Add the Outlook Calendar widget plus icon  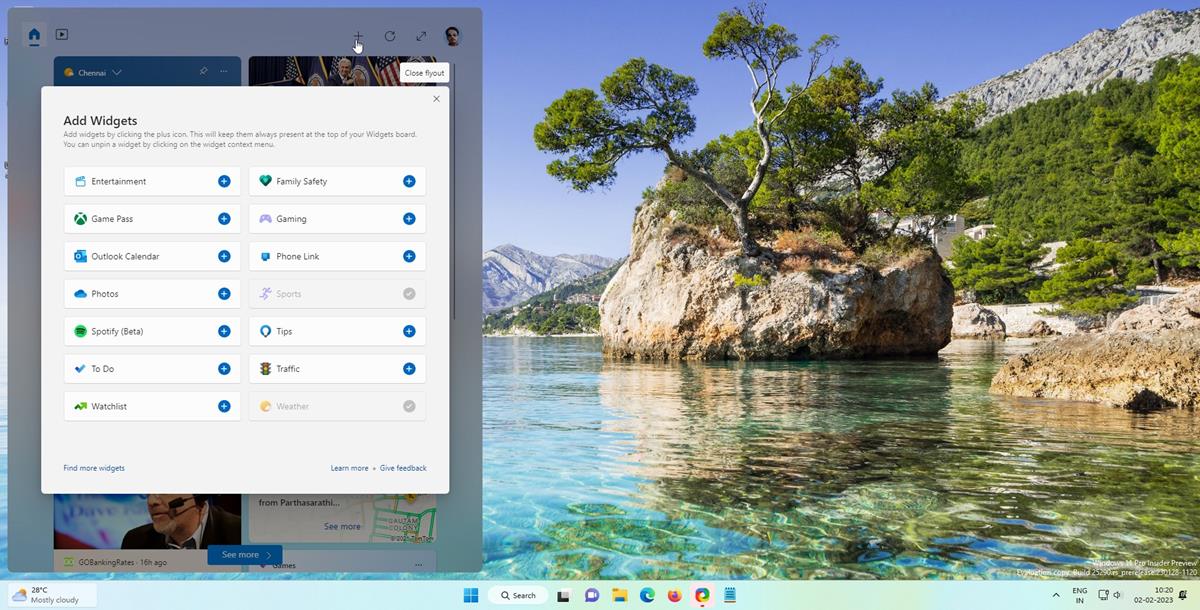224,256
